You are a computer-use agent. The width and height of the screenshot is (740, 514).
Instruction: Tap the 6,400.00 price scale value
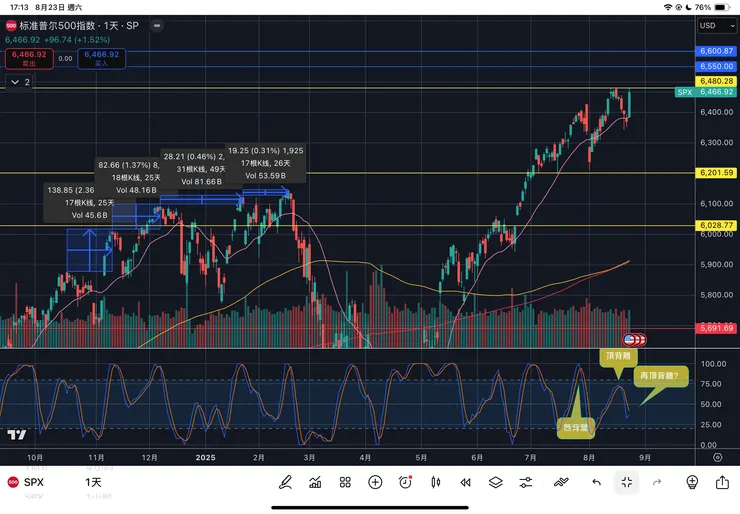[716, 112]
